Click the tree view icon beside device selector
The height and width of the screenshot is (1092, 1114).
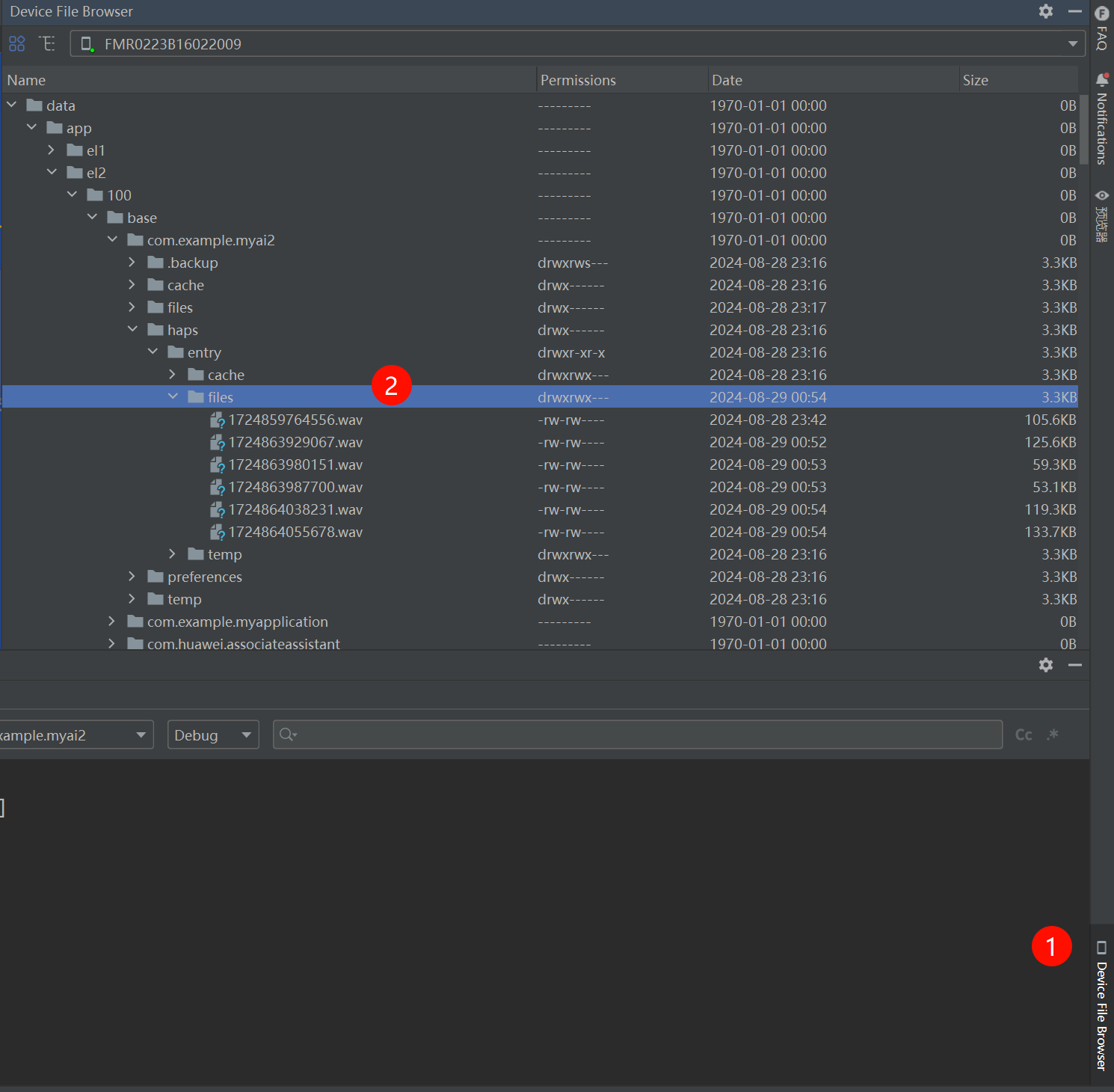47,43
